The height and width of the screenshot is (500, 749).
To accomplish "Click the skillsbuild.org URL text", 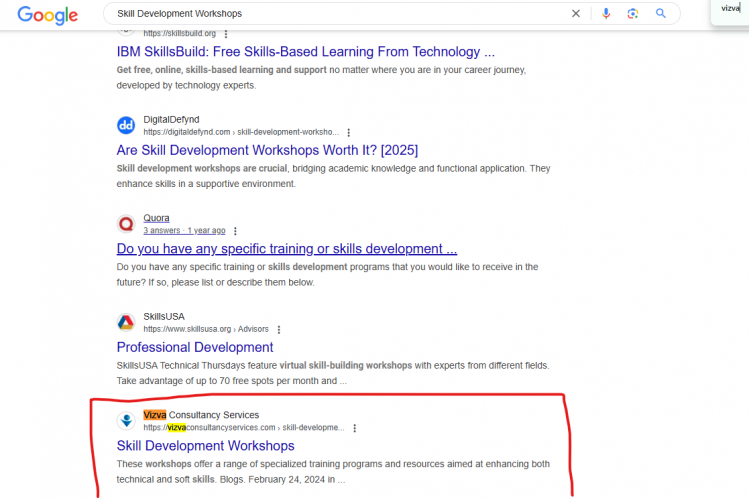I will tap(180, 33).
